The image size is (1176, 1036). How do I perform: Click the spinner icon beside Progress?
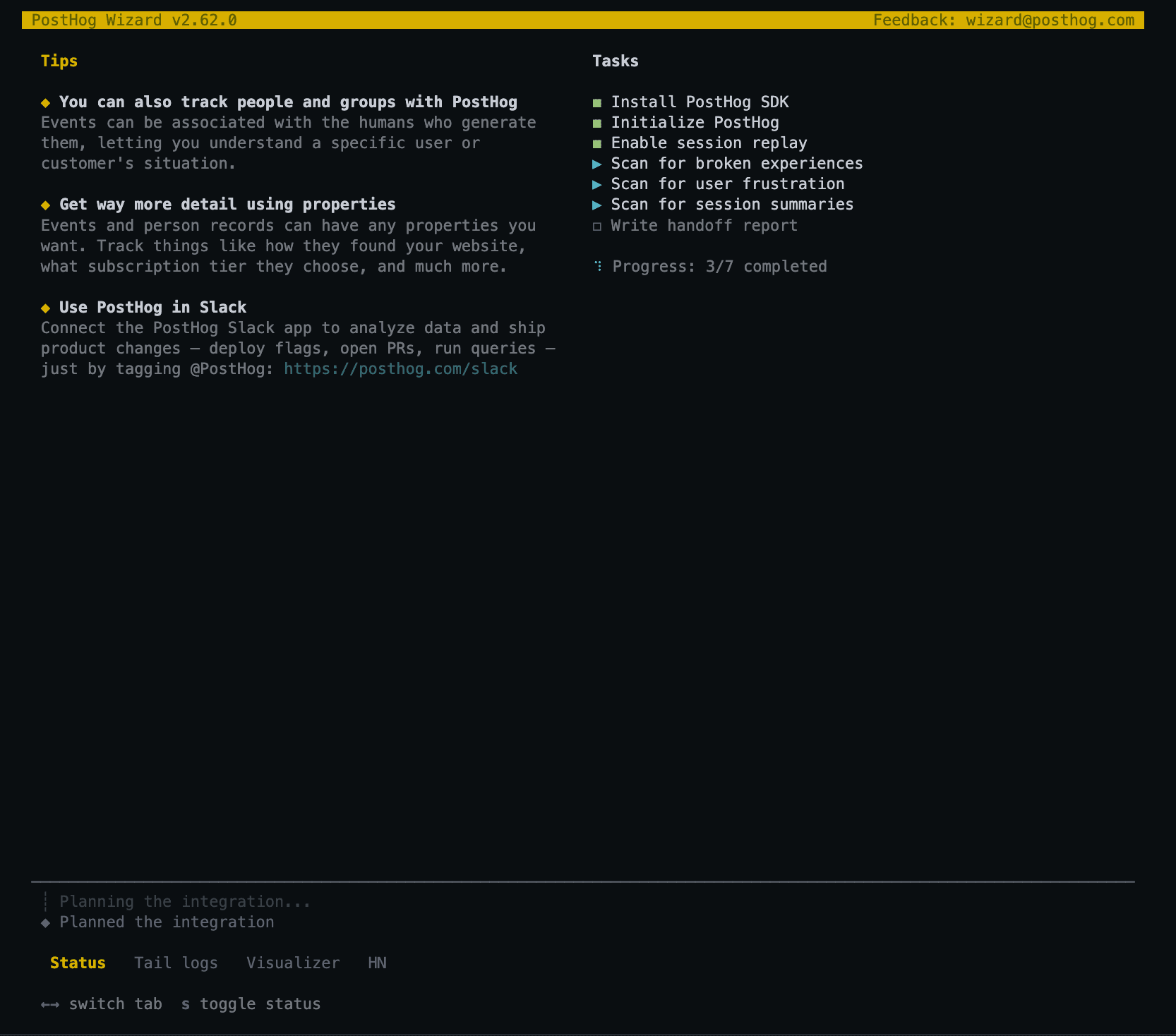[x=599, y=266]
